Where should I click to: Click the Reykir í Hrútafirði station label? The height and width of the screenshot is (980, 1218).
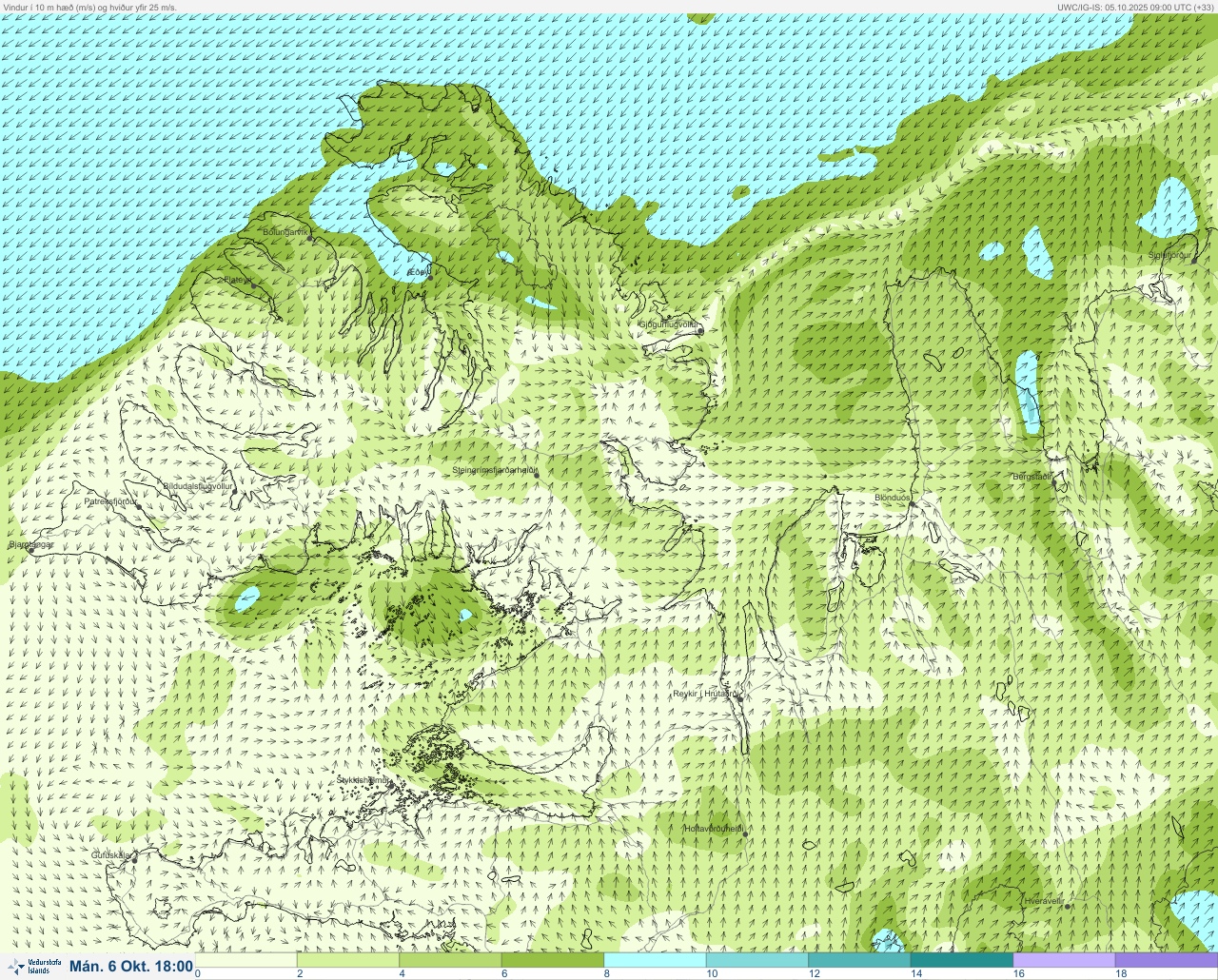[x=707, y=694]
